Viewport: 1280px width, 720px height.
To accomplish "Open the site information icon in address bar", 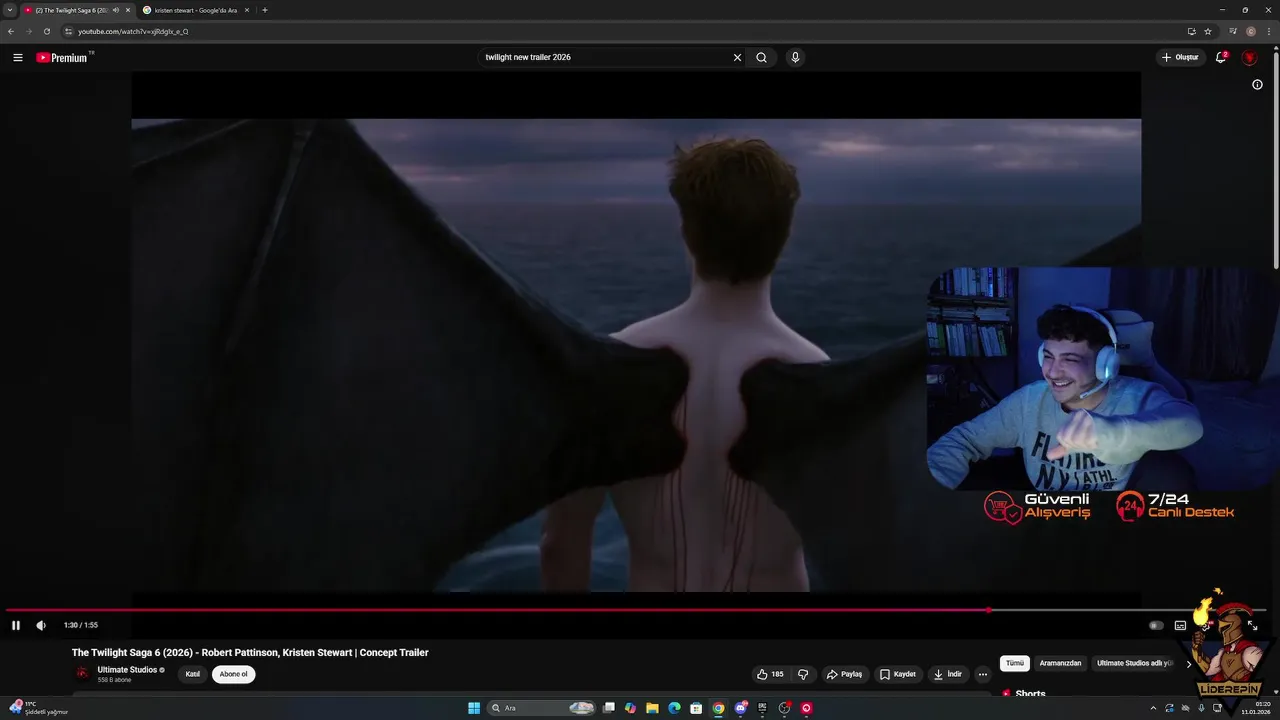I will point(68,31).
